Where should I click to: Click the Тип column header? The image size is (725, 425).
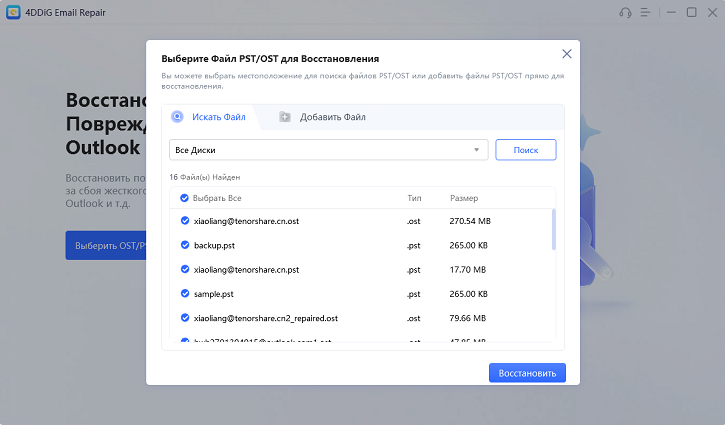(x=414, y=198)
